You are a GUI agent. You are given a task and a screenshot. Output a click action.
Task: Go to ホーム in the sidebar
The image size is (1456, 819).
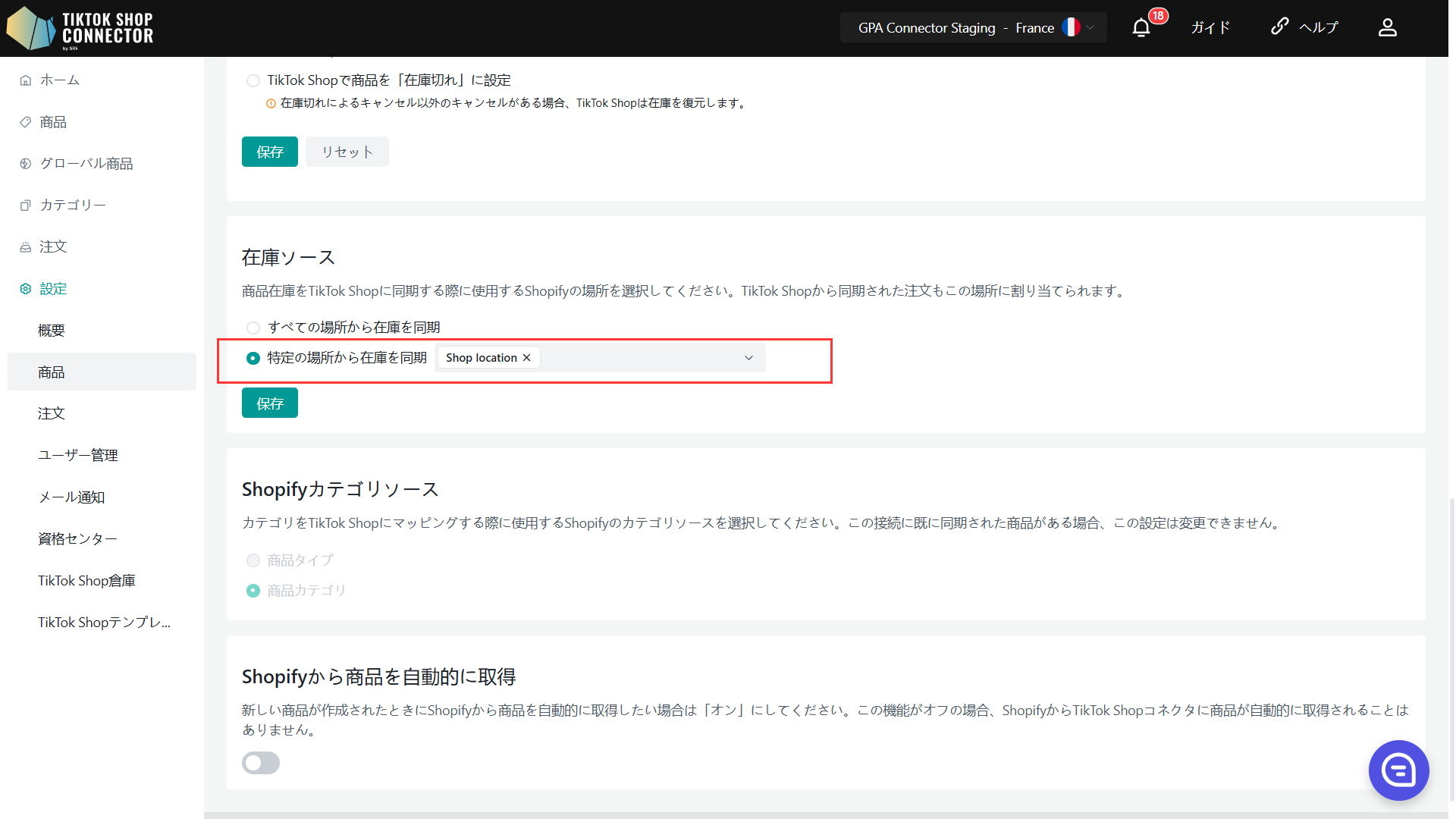click(x=60, y=80)
